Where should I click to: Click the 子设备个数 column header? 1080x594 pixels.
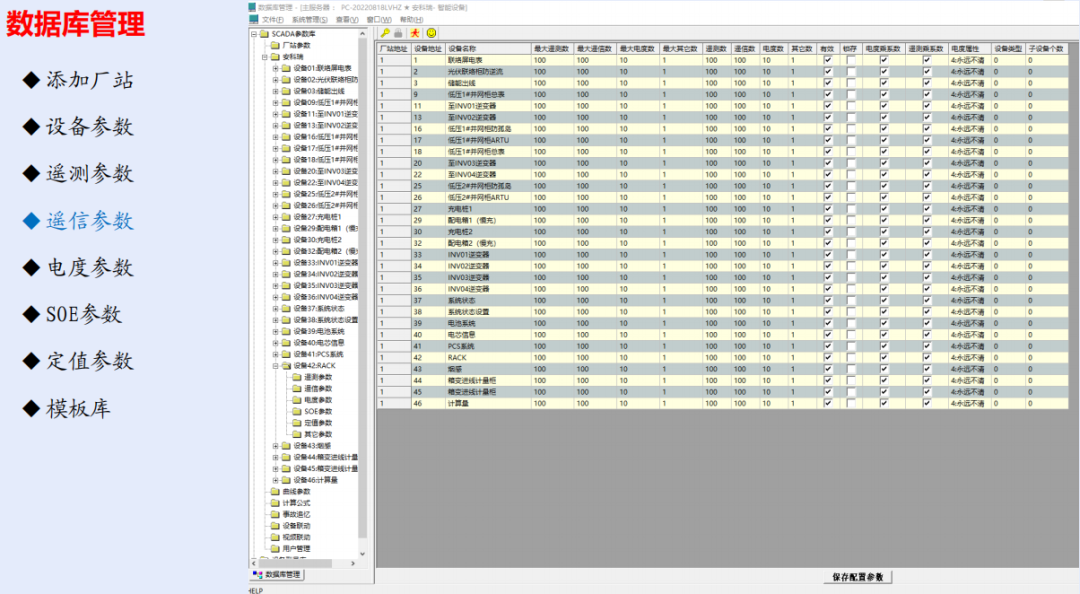(x=1046, y=49)
